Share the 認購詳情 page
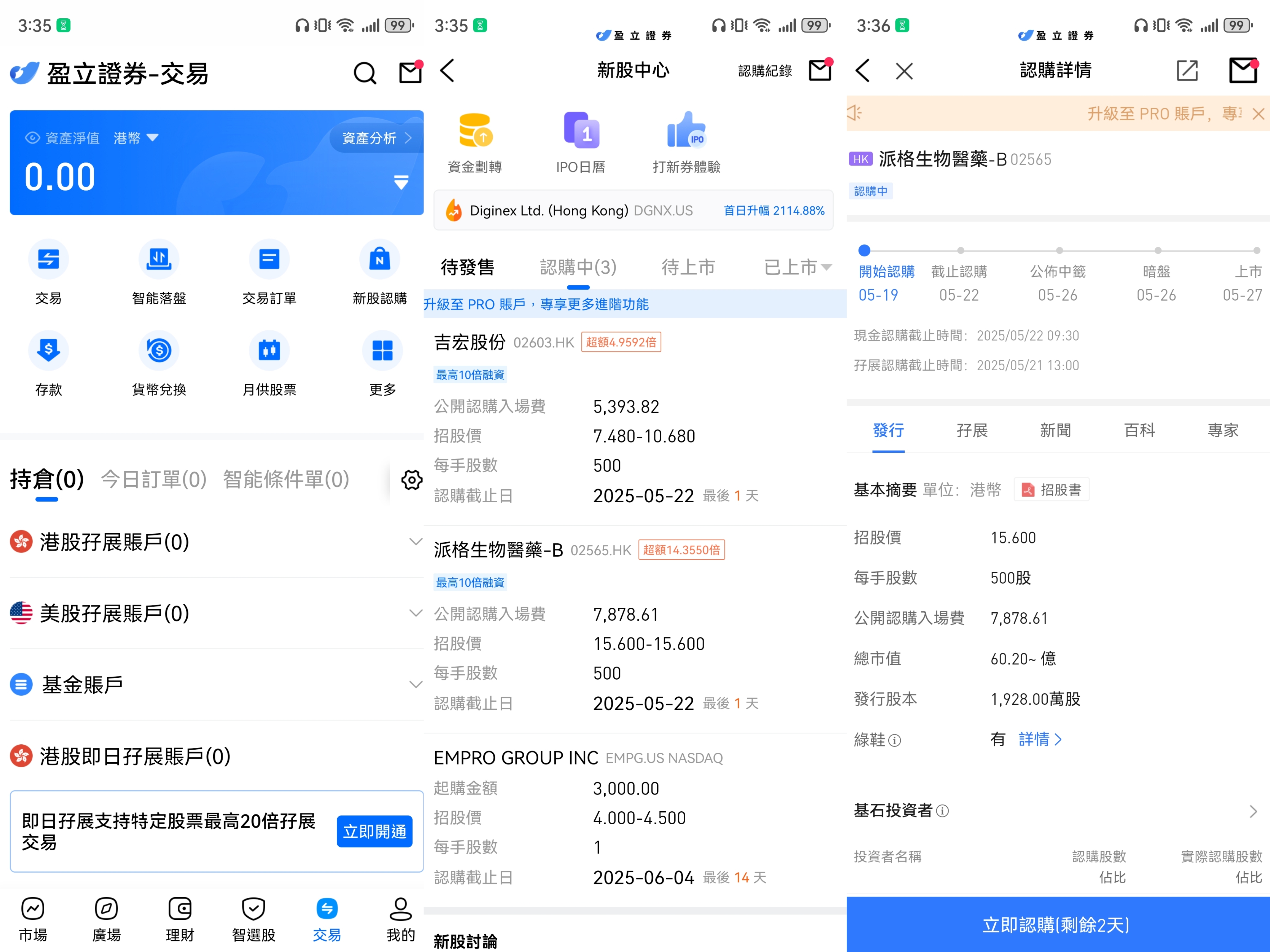The height and width of the screenshot is (952, 1270). coord(1187,71)
